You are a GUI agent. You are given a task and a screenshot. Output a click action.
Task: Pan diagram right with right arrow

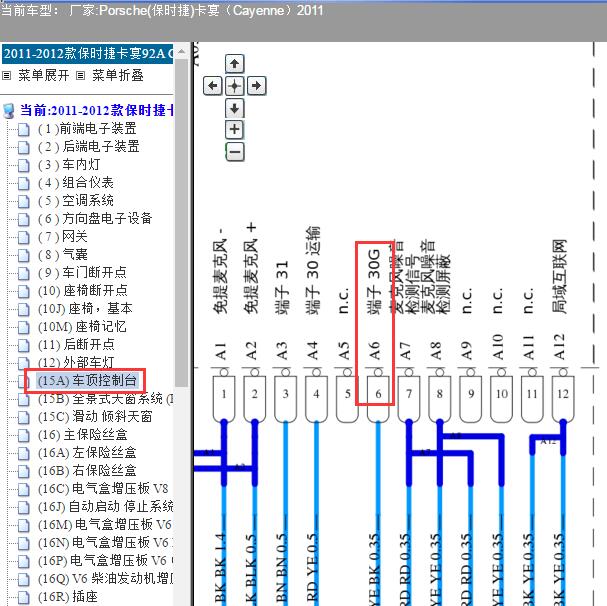pos(256,86)
